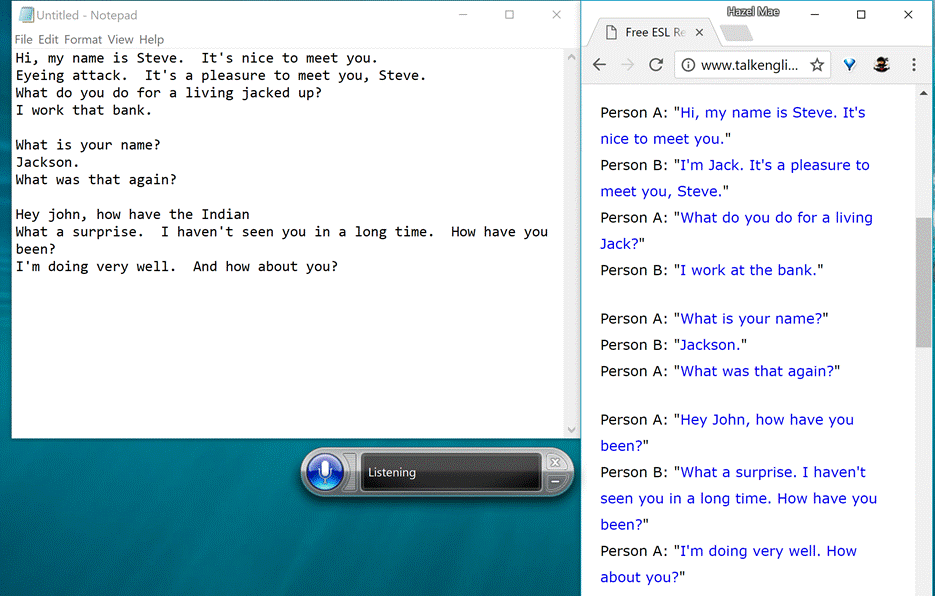Minimize the speech recognition bar
The width and height of the screenshot is (935, 596).
pyautogui.click(x=555, y=482)
